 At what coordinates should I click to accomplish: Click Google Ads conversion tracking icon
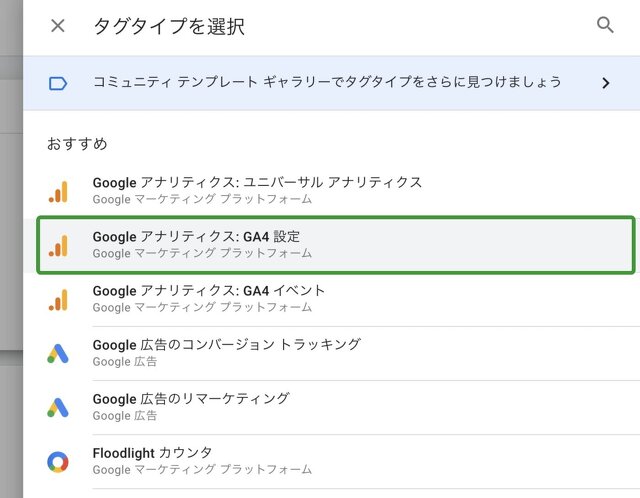[58, 353]
